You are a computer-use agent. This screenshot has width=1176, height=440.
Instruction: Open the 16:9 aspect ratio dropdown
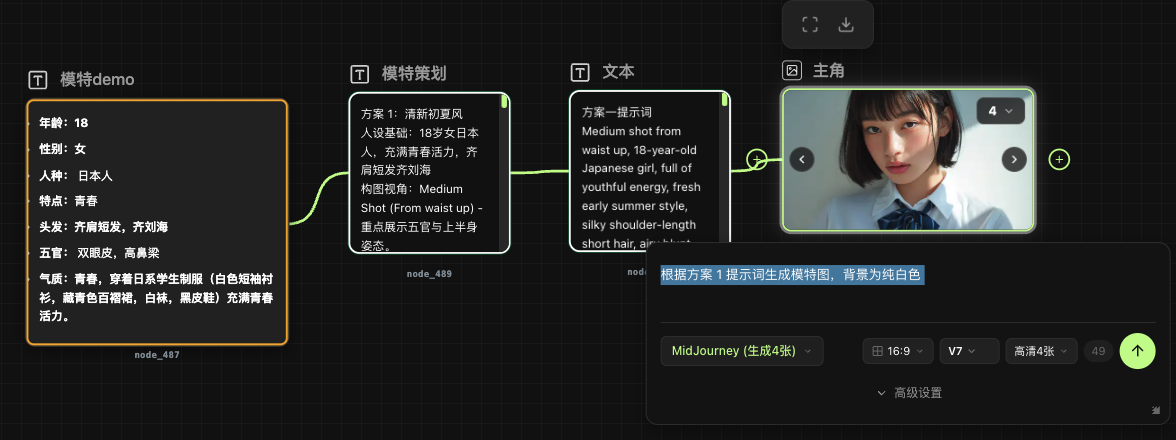[x=897, y=351]
